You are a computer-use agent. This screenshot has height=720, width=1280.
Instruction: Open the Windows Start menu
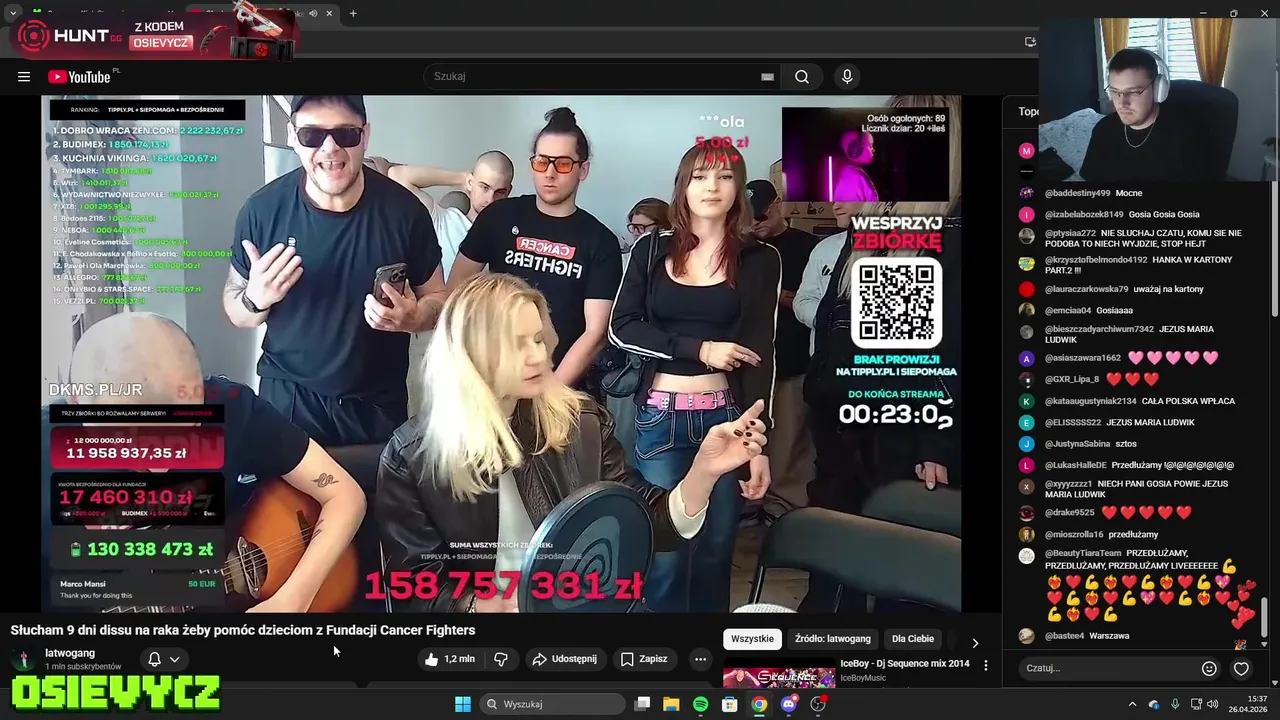(463, 704)
